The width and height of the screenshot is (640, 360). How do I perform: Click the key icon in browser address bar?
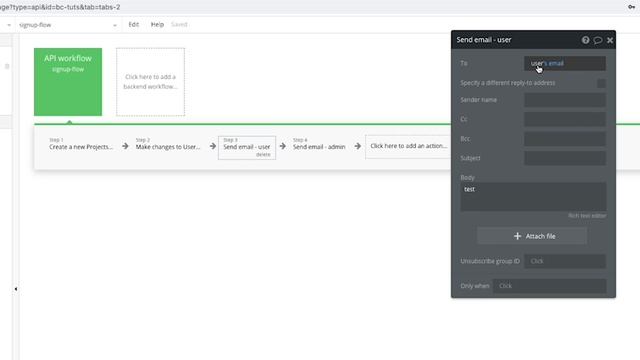[x=631, y=7]
